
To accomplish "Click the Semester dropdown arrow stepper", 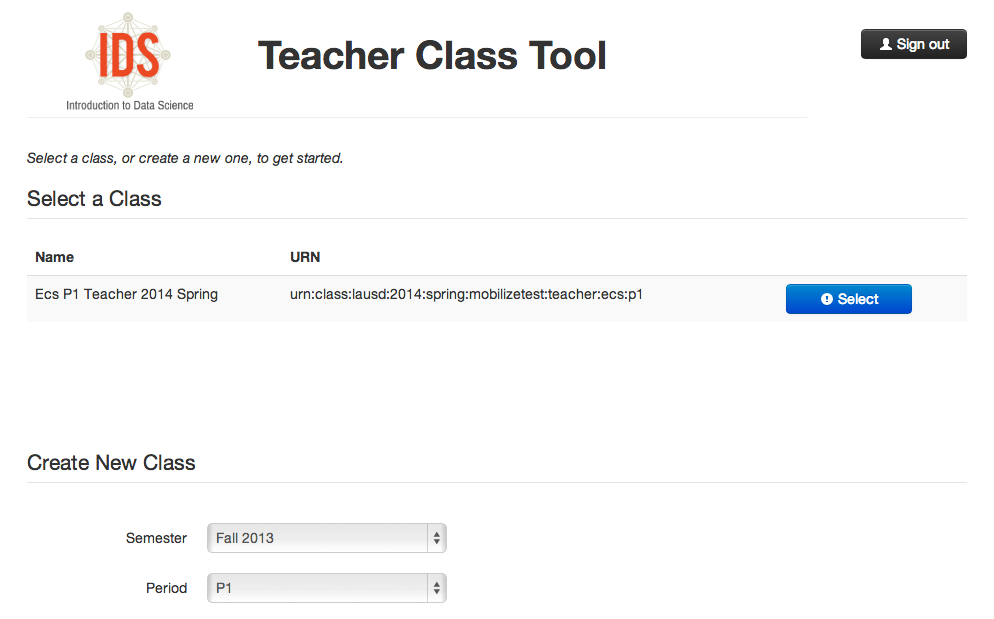I will (436, 538).
